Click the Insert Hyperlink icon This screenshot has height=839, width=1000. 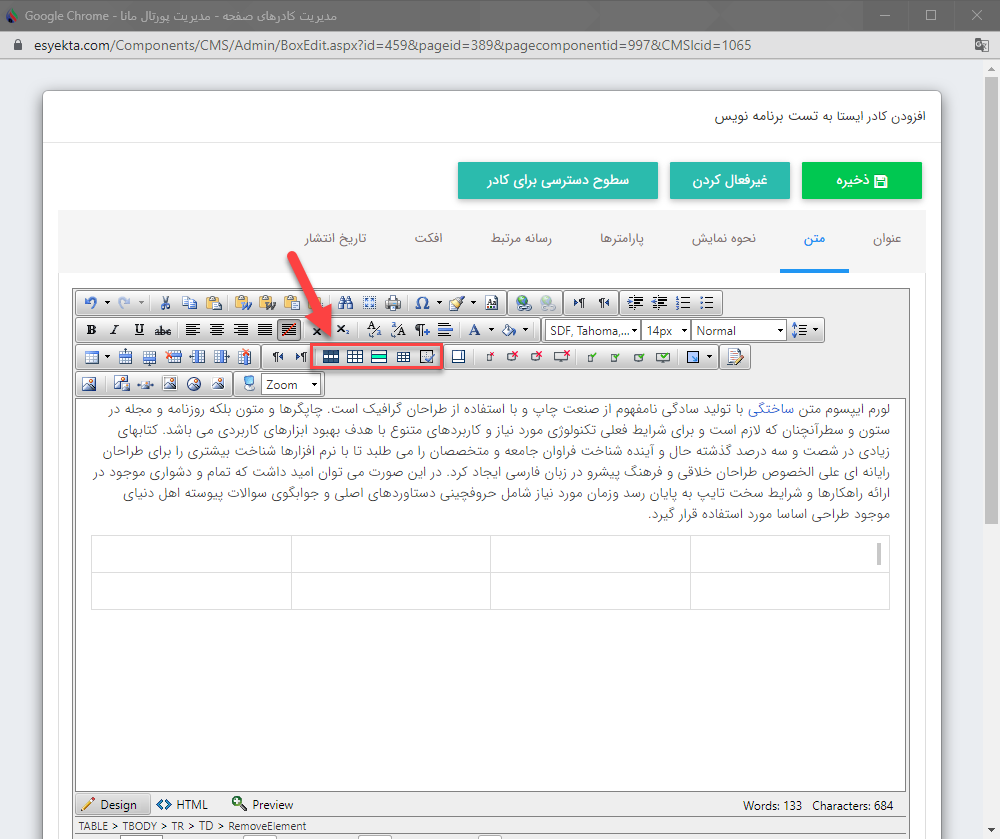523,302
